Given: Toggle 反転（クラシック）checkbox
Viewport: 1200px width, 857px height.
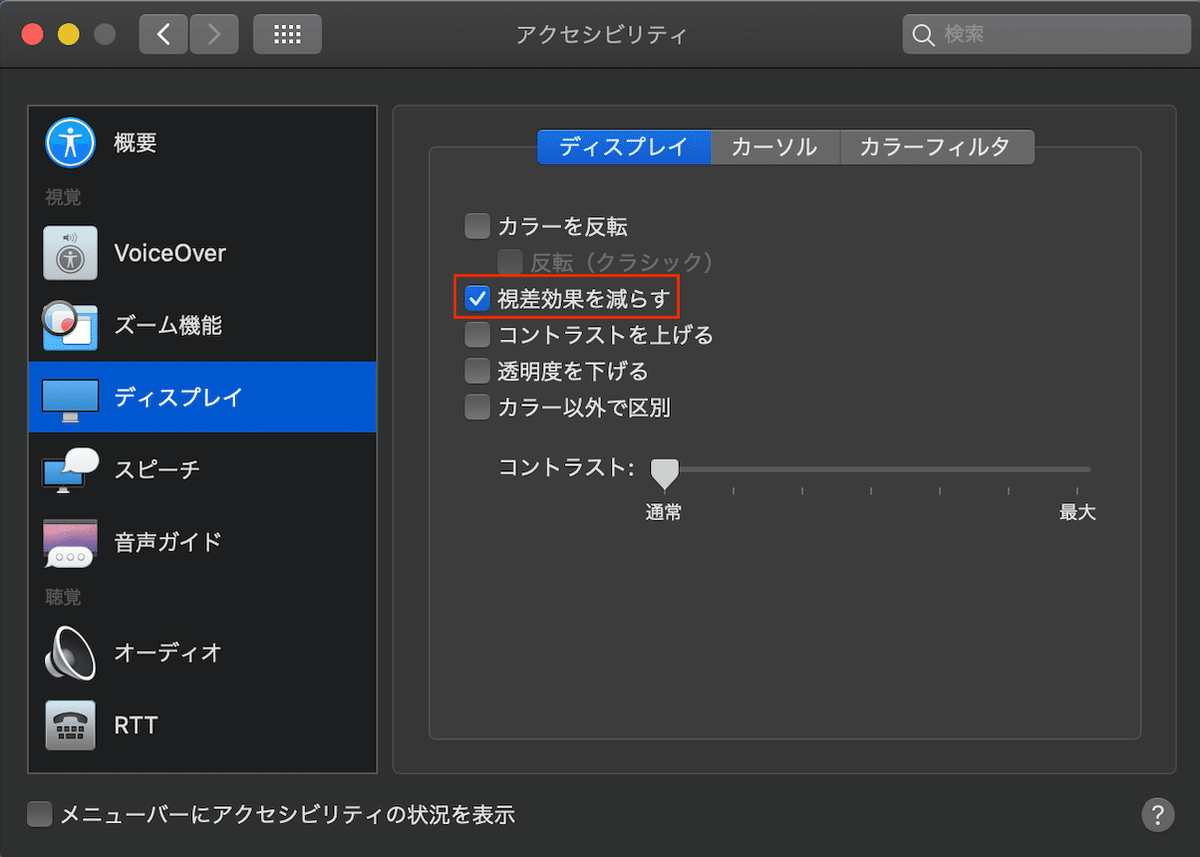Looking at the screenshot, I should 510,262.
